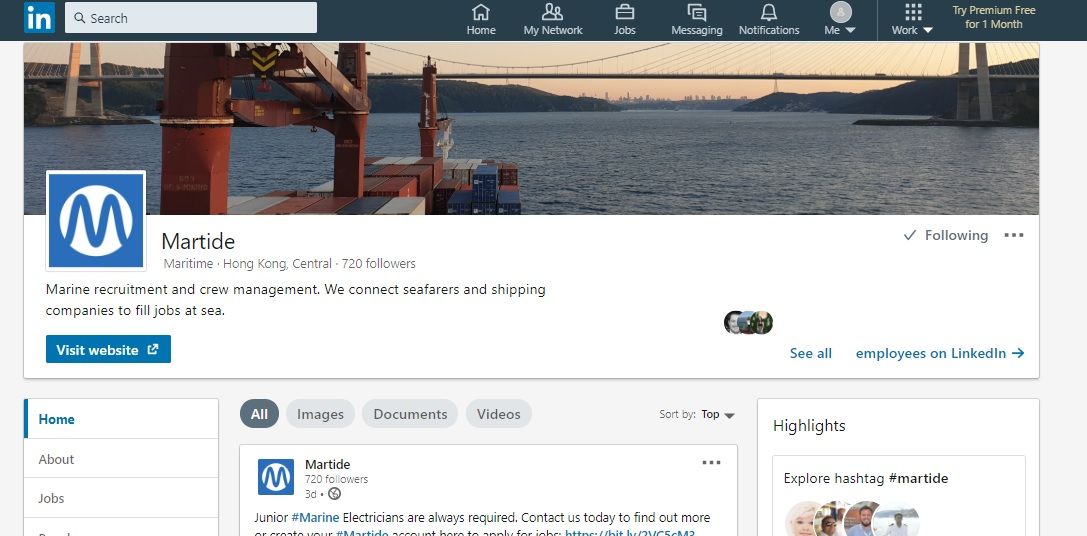The height and width of the screenshot is (536, 1087).
Task: Select the About sidebar tab
Action: pyautogui.click(x=121, y=459)
